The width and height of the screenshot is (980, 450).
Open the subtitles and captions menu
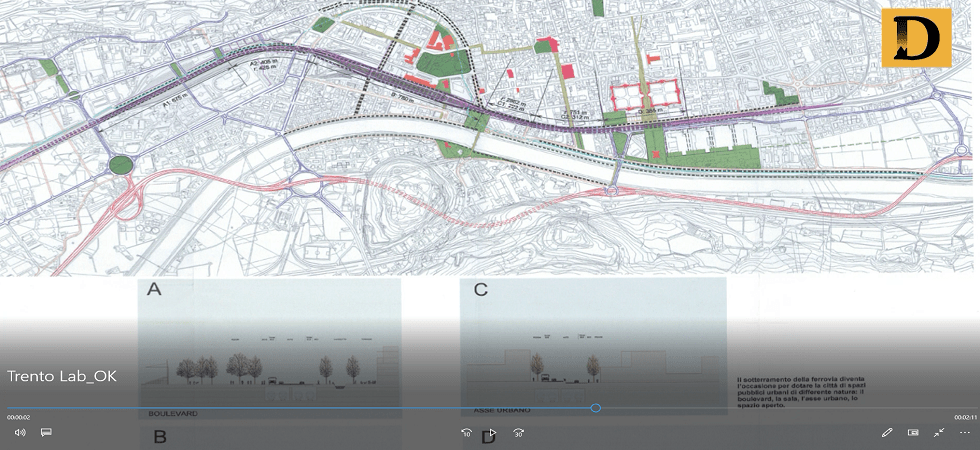[46, 432]
